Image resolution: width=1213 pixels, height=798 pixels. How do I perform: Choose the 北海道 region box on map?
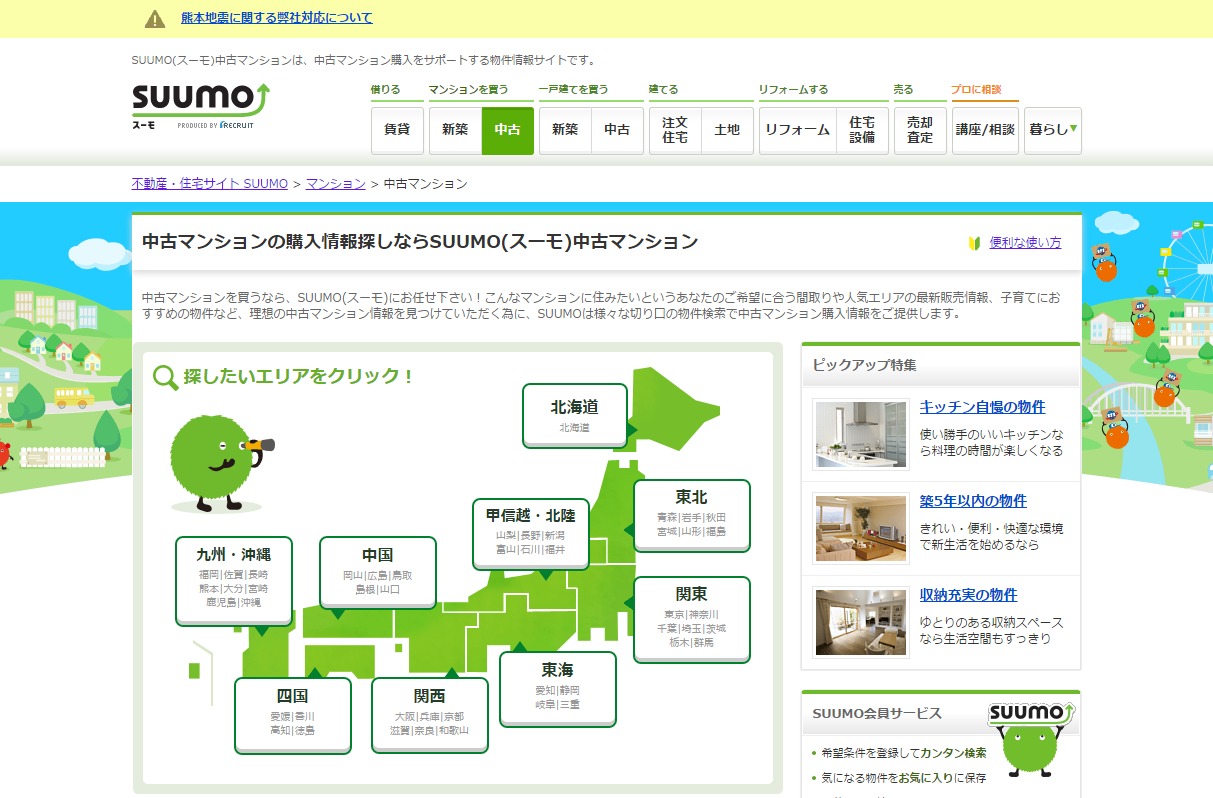coord(575,416)
